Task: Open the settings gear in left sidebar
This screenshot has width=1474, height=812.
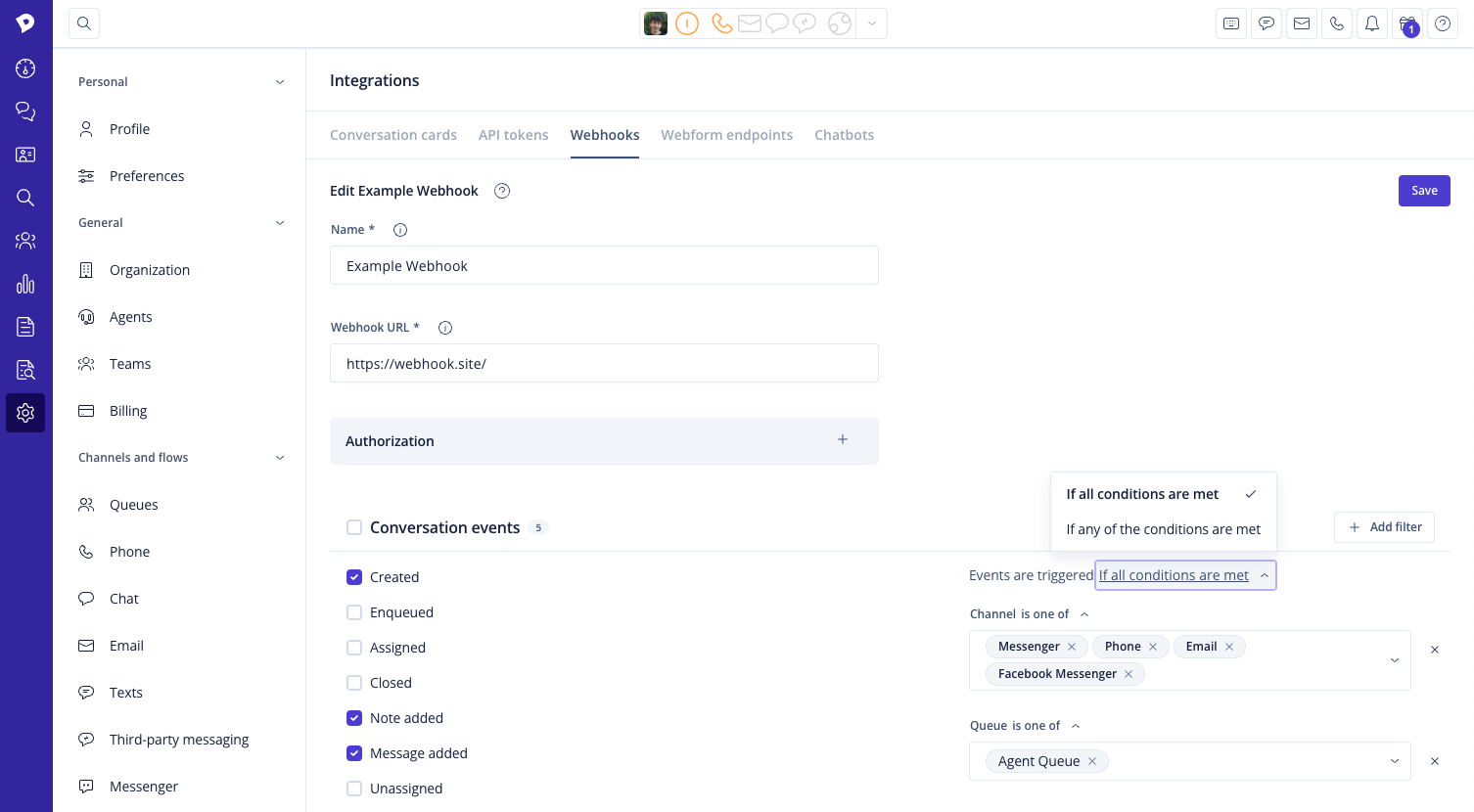Action: click(25, 413)
